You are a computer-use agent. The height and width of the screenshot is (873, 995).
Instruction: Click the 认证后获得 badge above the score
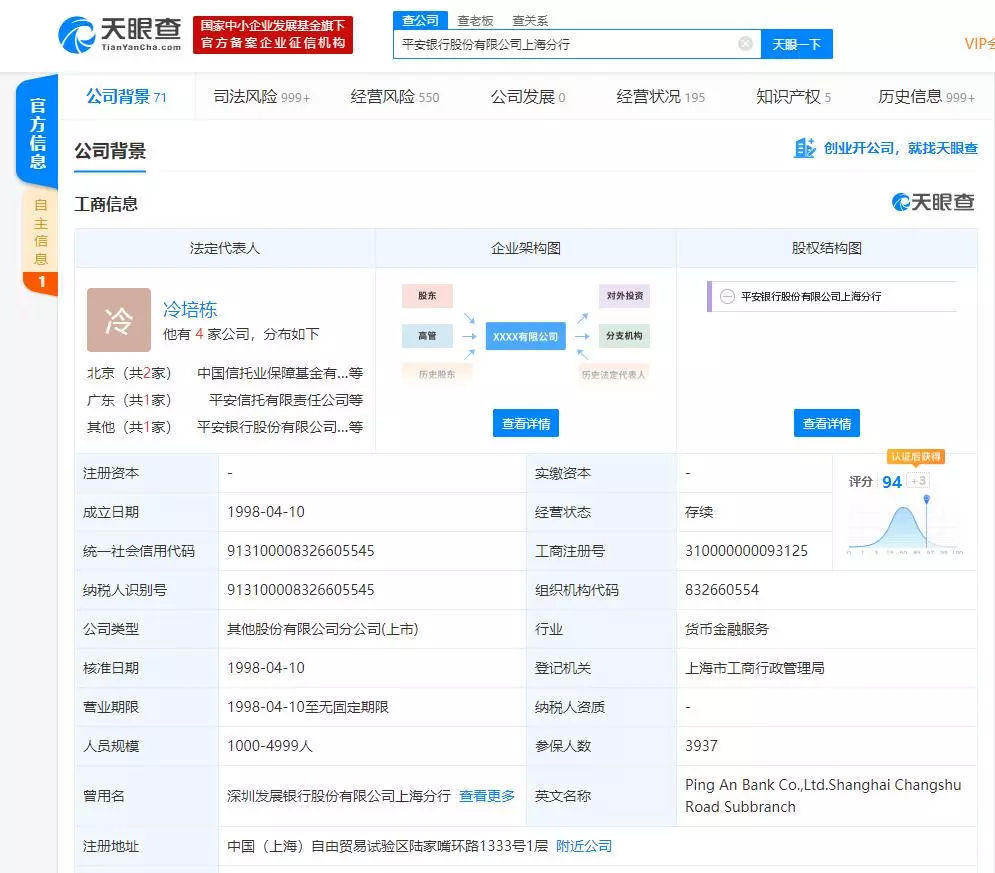point(916,456)
